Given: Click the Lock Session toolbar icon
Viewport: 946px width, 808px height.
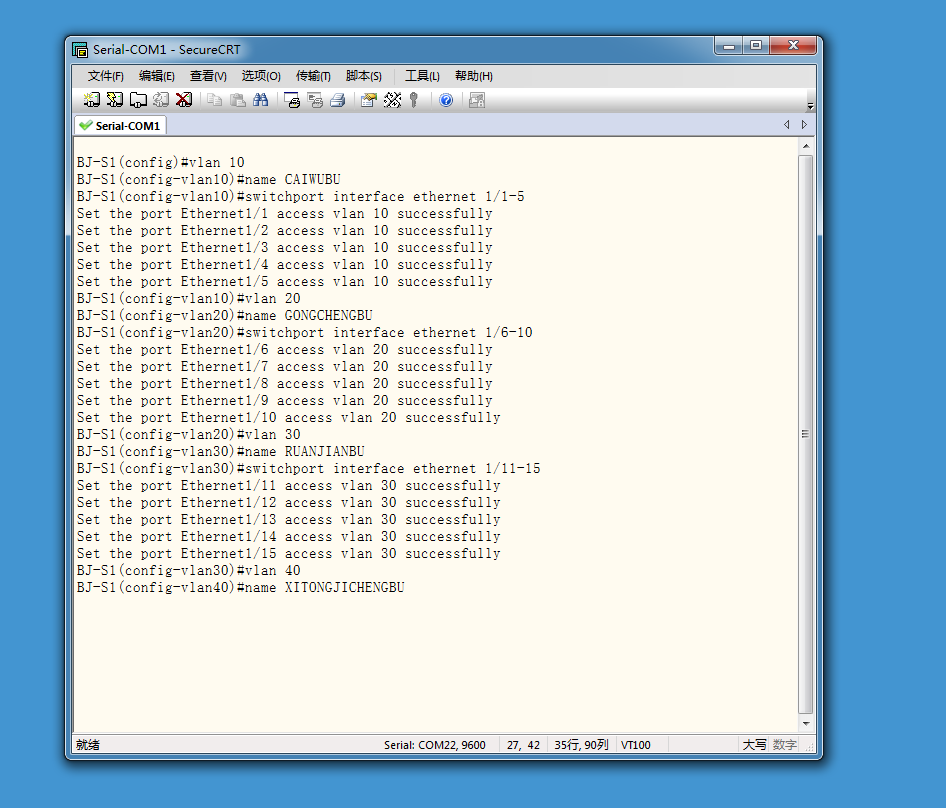Looking at the screenshot, I should (477, 100).
